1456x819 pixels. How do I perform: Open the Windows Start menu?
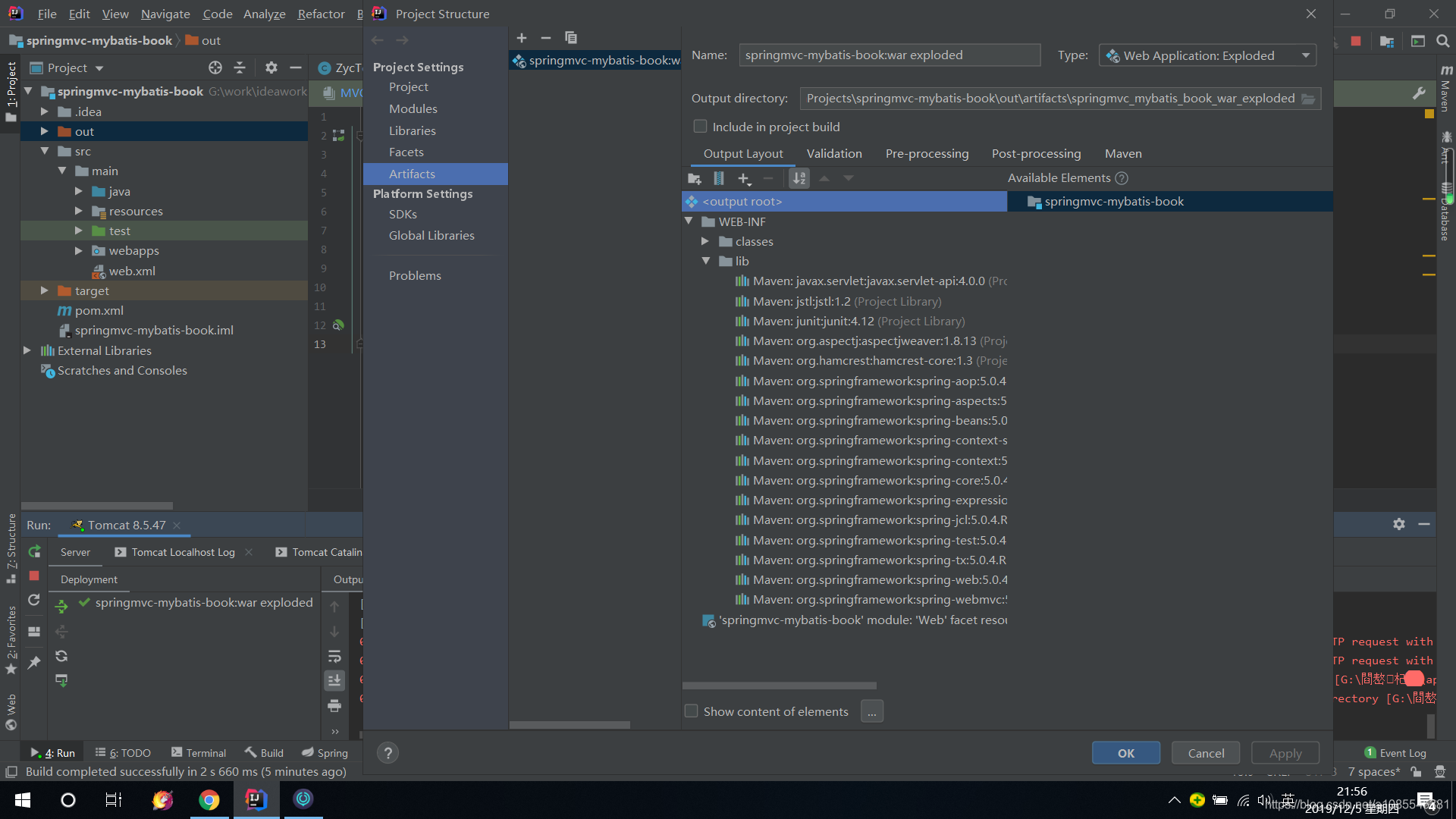(x=23, y=800)
